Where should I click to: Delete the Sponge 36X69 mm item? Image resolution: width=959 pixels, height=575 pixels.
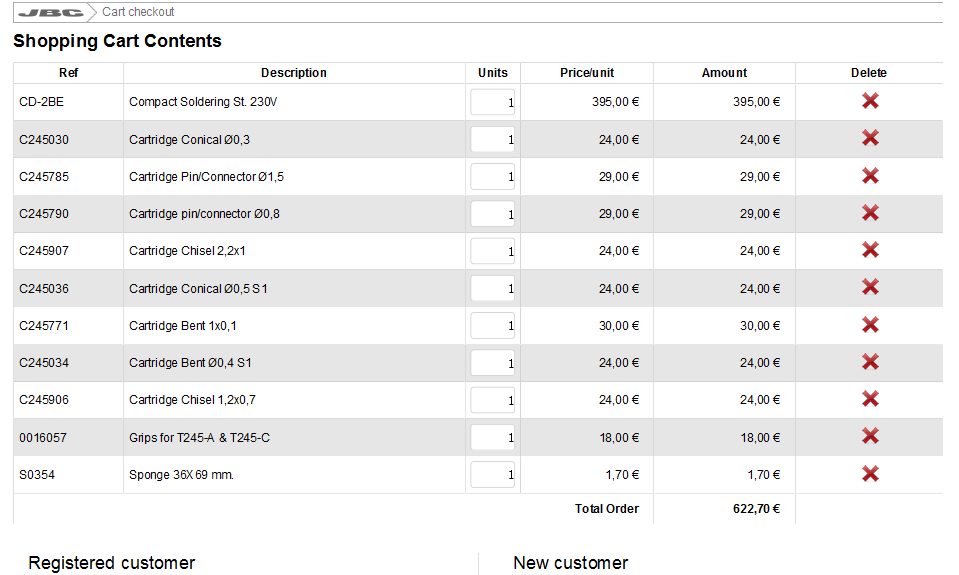coord(870,474)
